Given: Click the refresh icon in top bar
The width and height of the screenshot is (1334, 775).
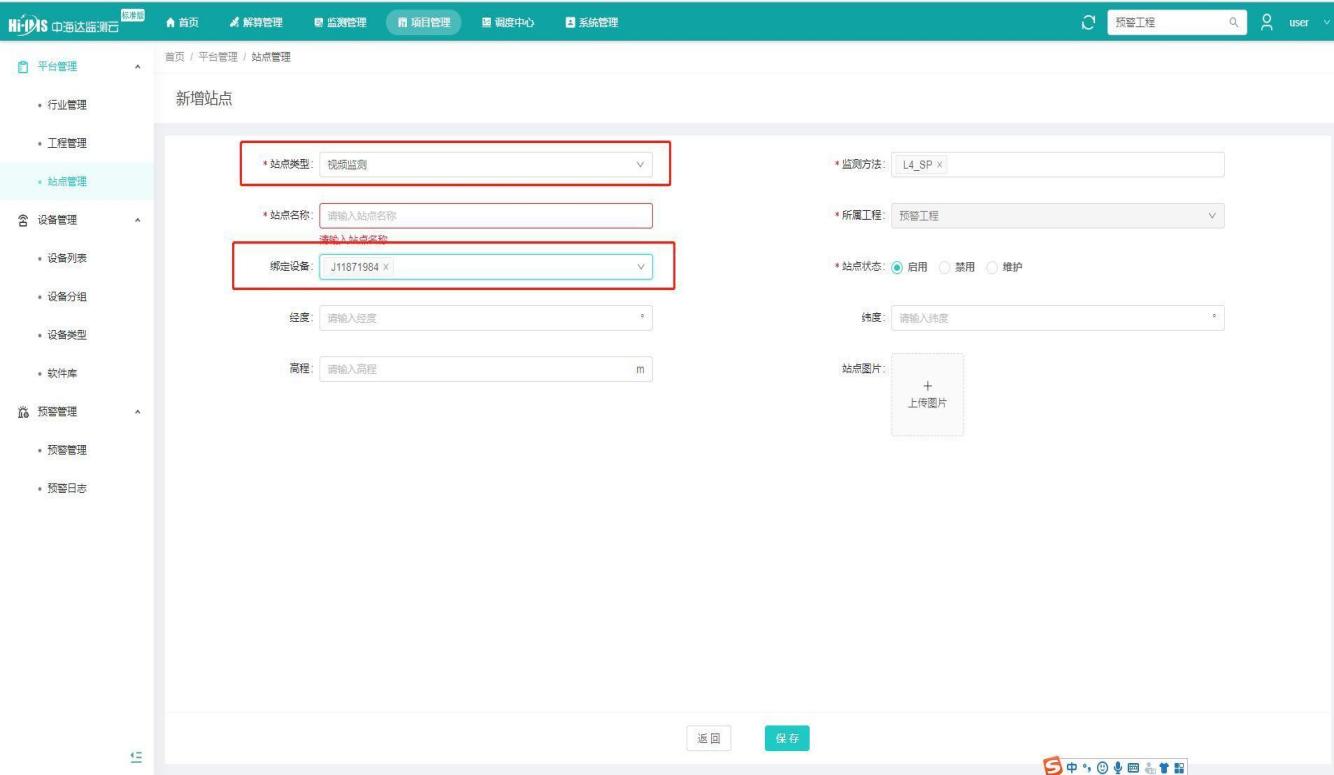Looking at the screenshot, I should pyautogui.click(x=1088, y=23).
